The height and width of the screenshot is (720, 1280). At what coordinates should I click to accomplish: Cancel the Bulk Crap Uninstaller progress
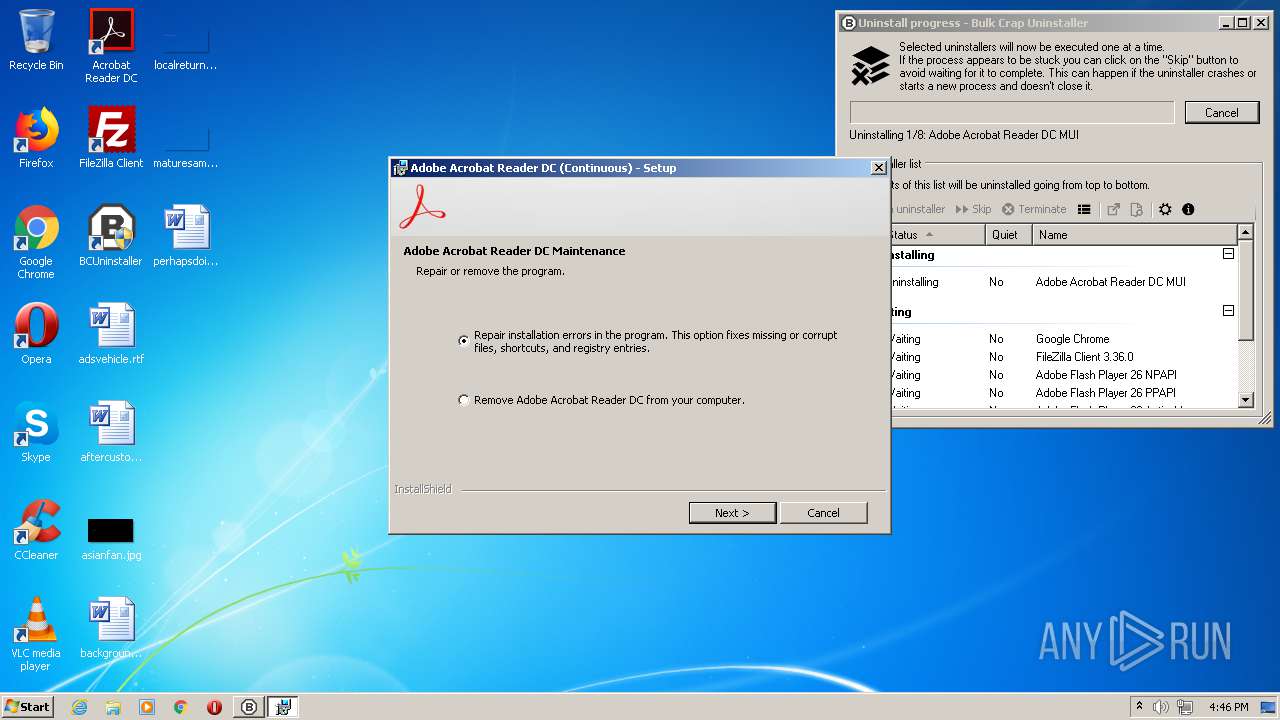pos(1221,113)
